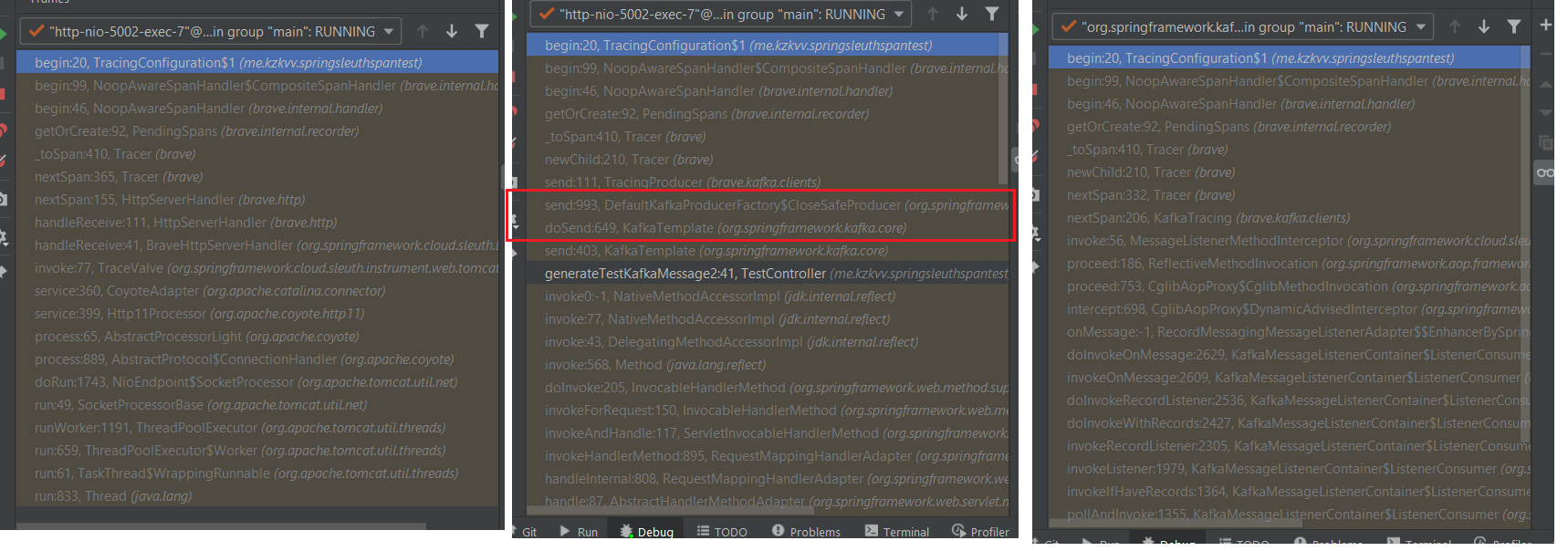Select frame invoke0:-1, NativeMethodAccessorImpl
Image resolution: width=1568 pixels, height=551 pixels.
(x=768, y=296)
